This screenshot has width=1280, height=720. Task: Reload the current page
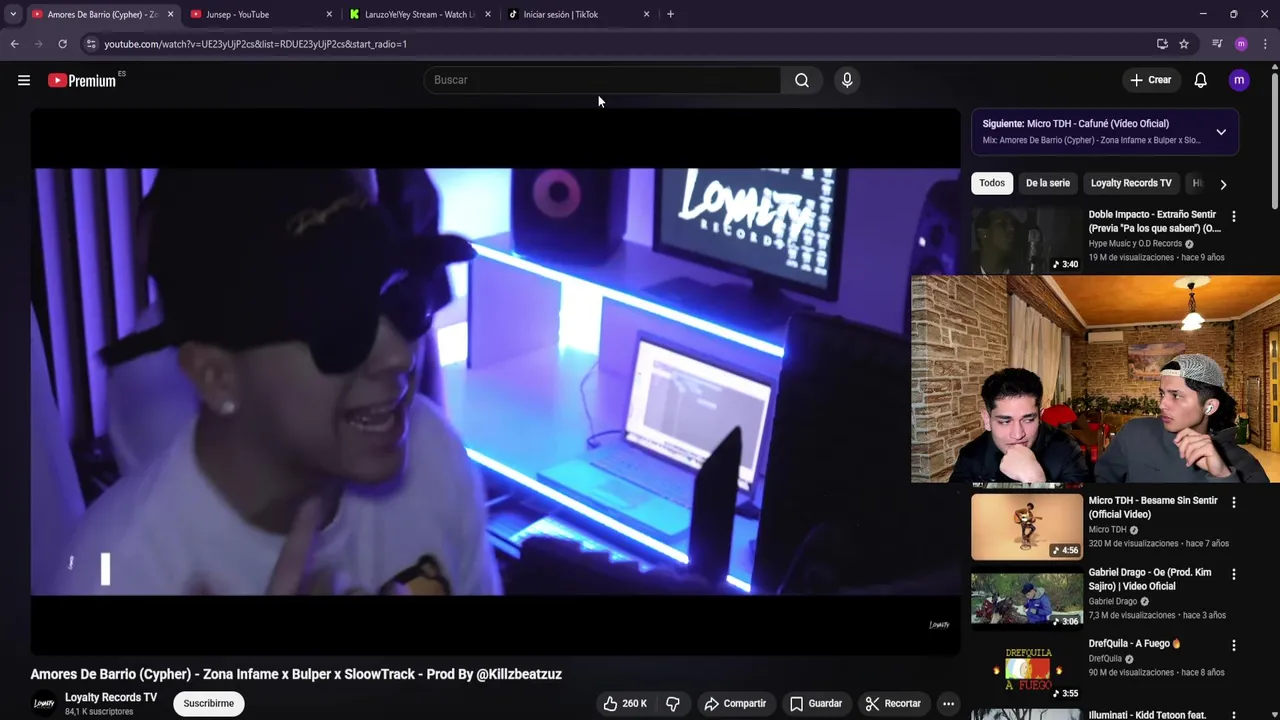point(62,44)
